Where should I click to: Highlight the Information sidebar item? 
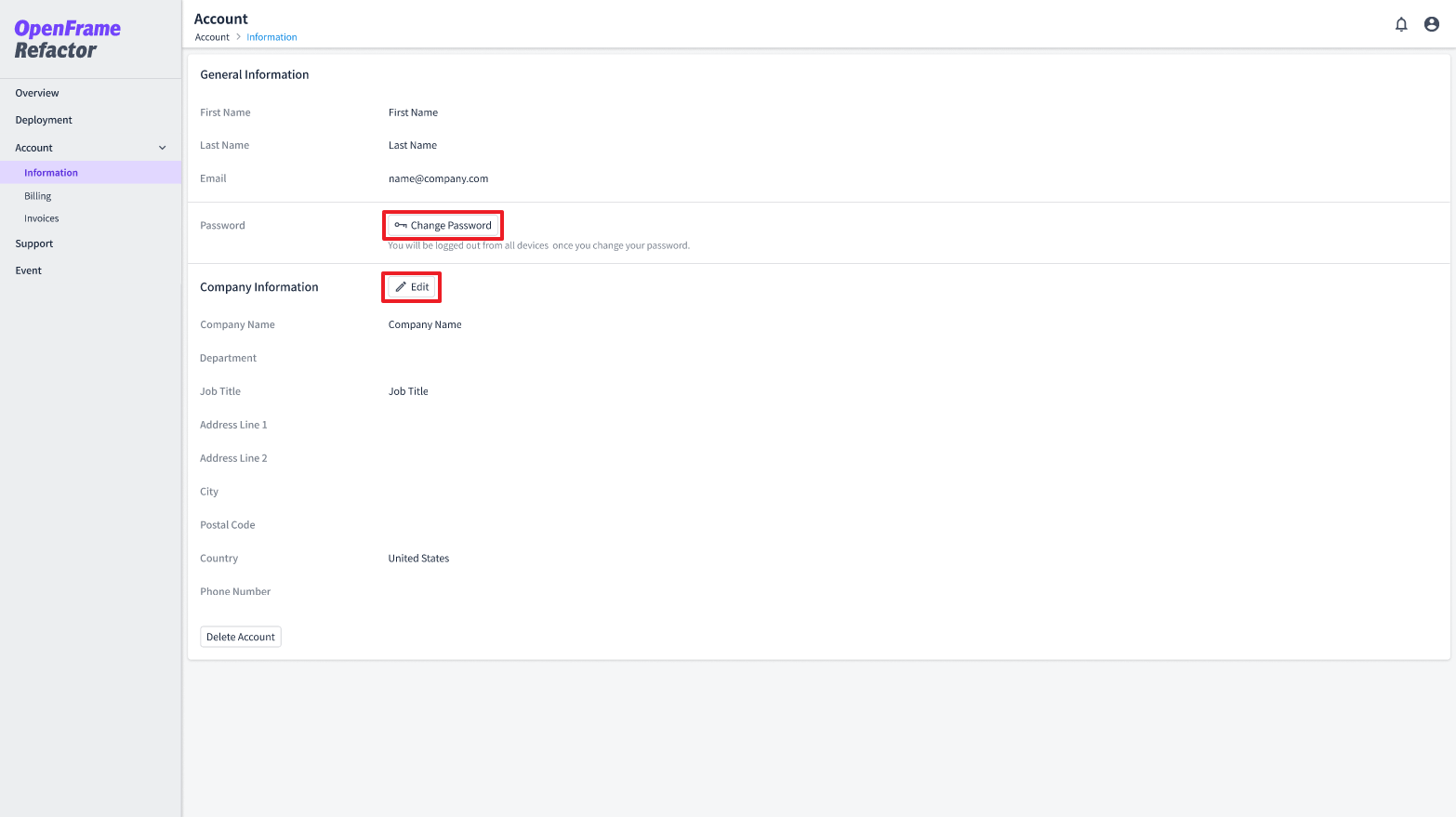(x=50, y=172)
